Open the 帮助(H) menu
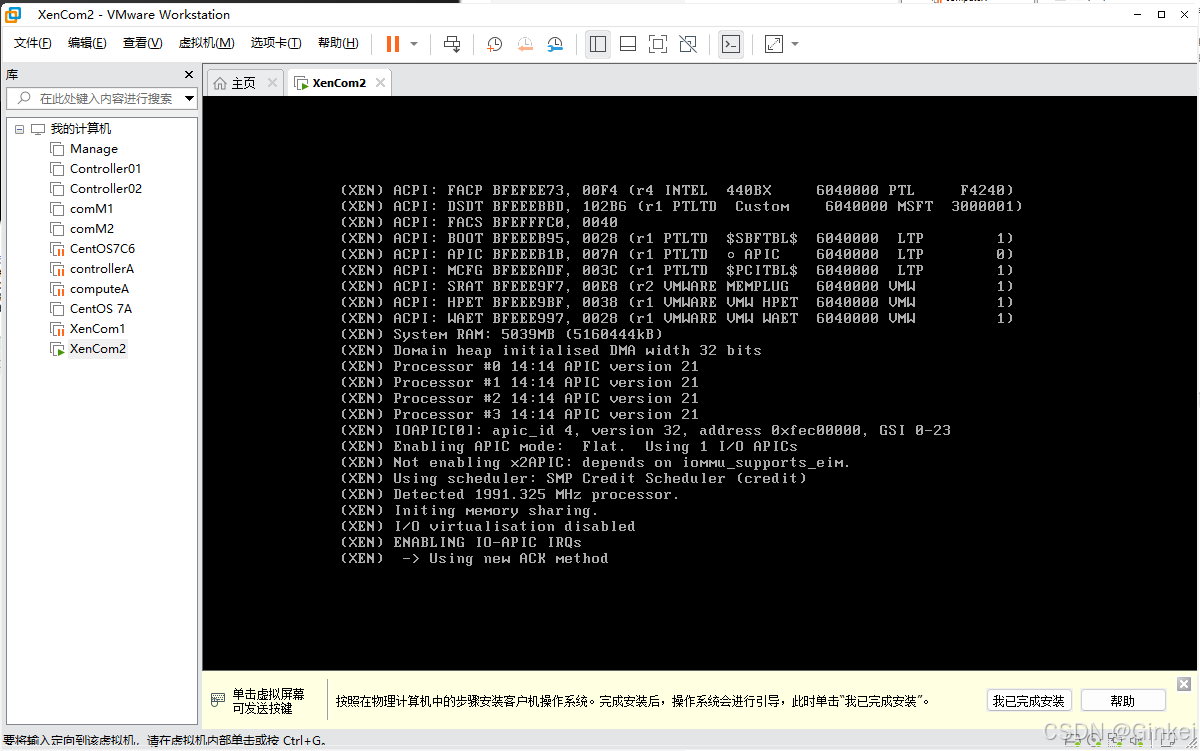Viewport: 1200px width, 751px height. coord(338,43)
